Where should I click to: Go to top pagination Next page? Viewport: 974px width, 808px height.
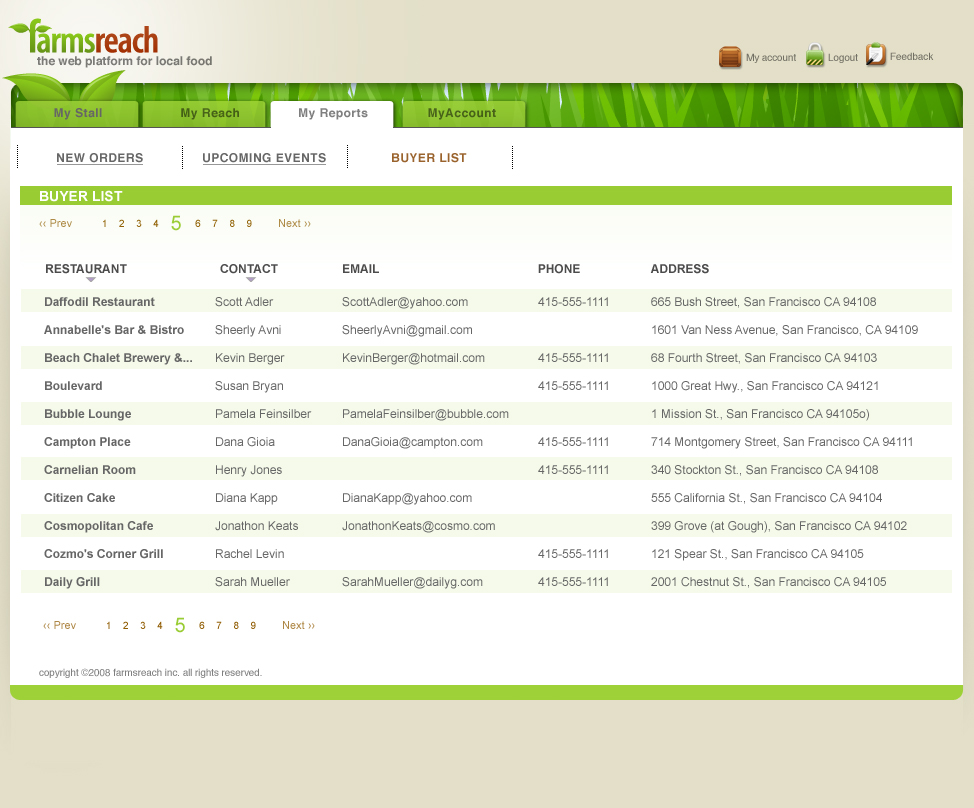[x=294, y=224]
